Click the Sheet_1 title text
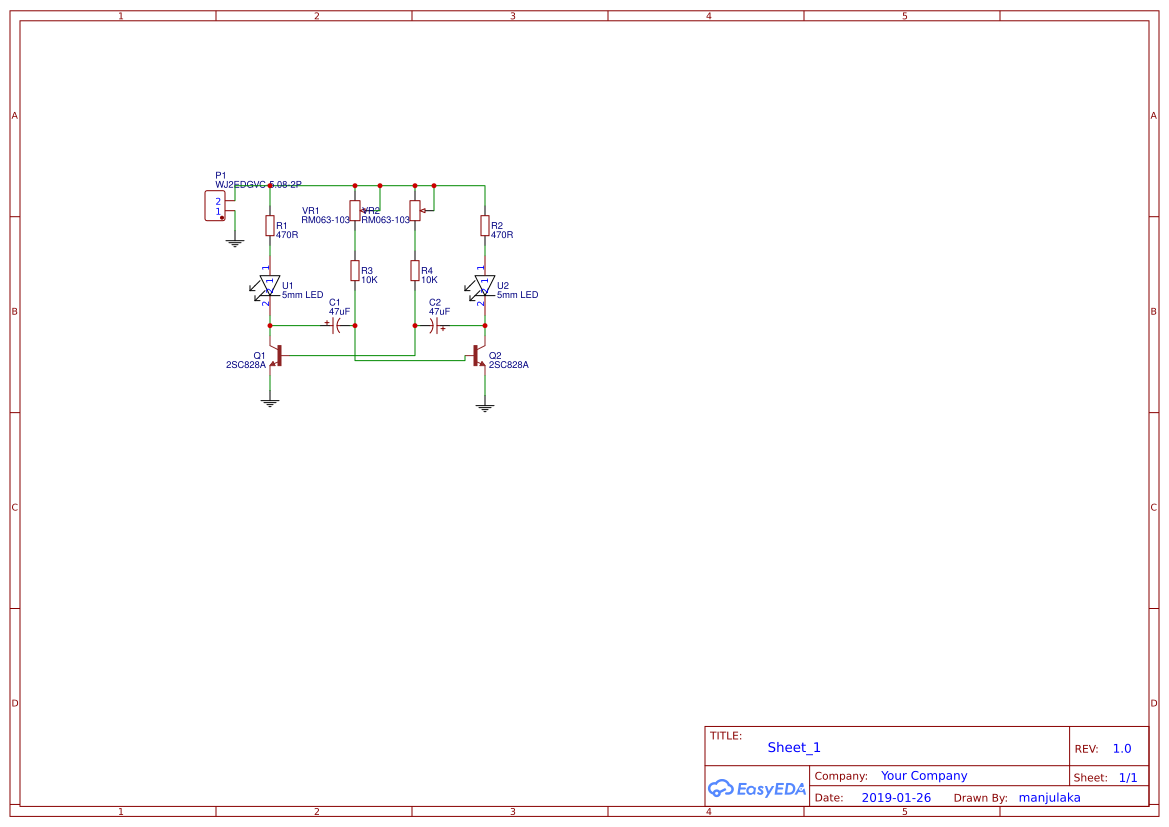 [x=794, y=747]
